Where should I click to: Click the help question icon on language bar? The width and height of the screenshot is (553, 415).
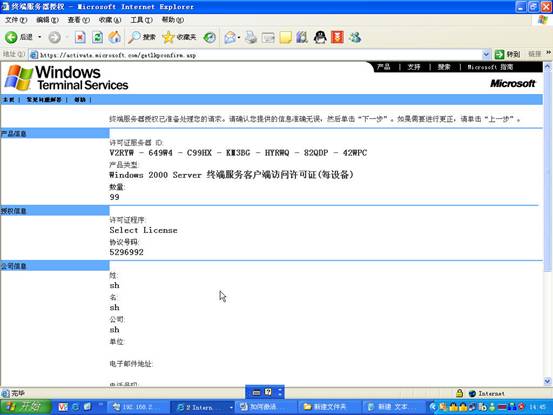click(268, 392)
